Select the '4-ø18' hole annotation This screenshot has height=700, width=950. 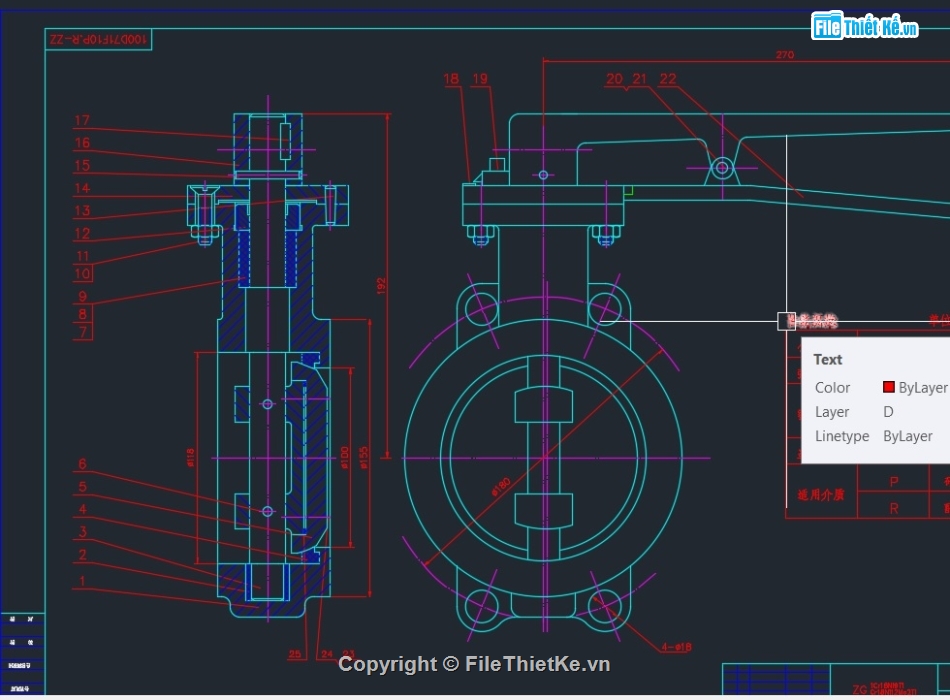(x=676, y=647)
